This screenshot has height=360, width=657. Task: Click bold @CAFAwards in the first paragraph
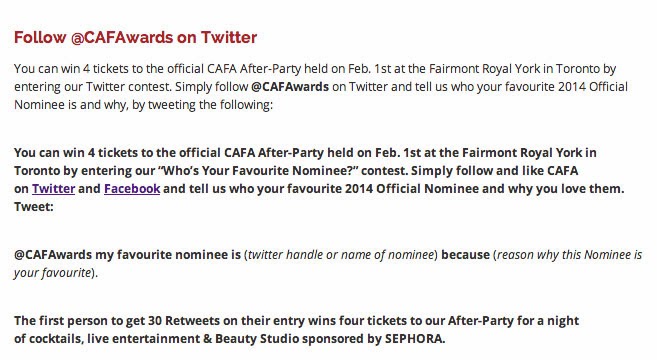[x=290, y=87]
